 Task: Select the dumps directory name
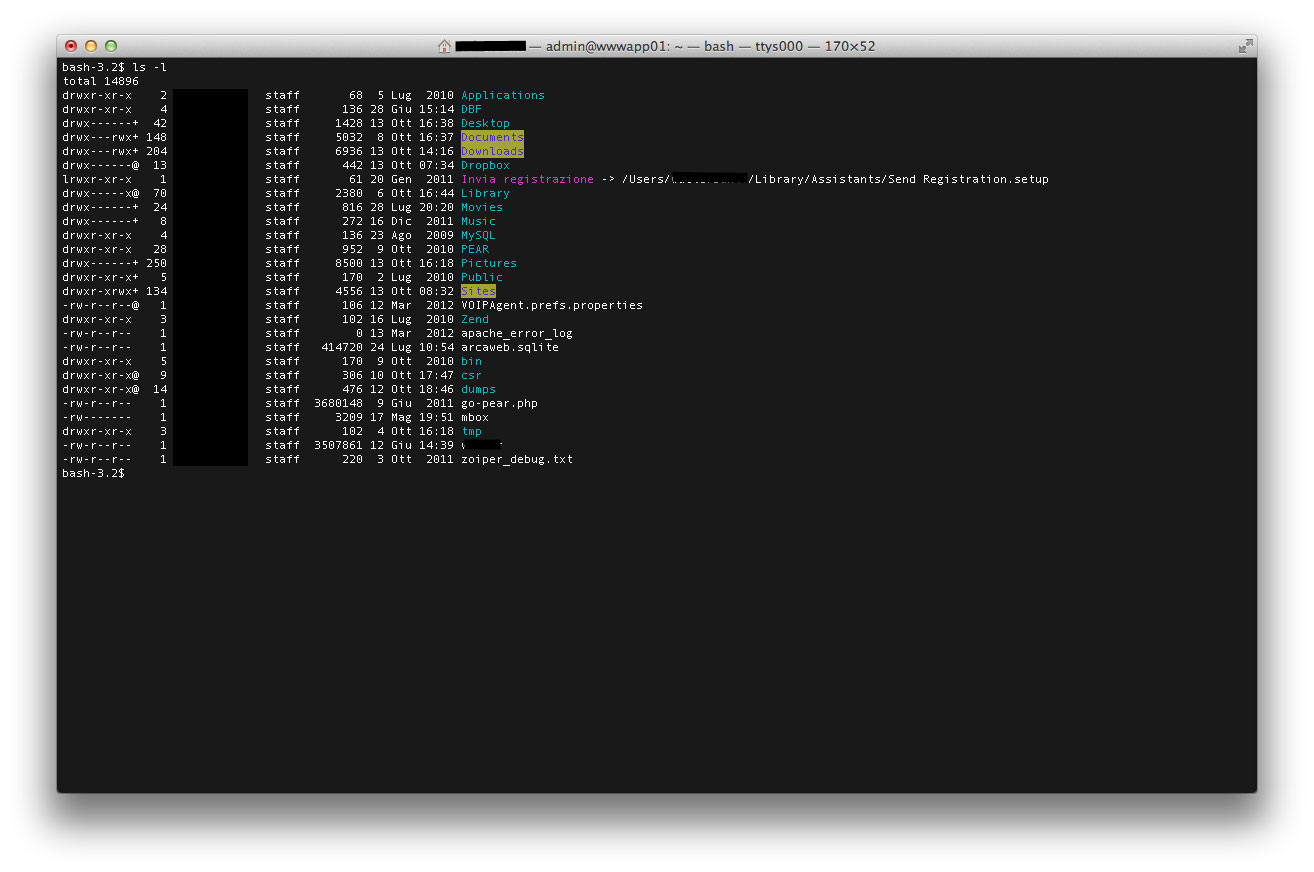[x=478, y=389]
